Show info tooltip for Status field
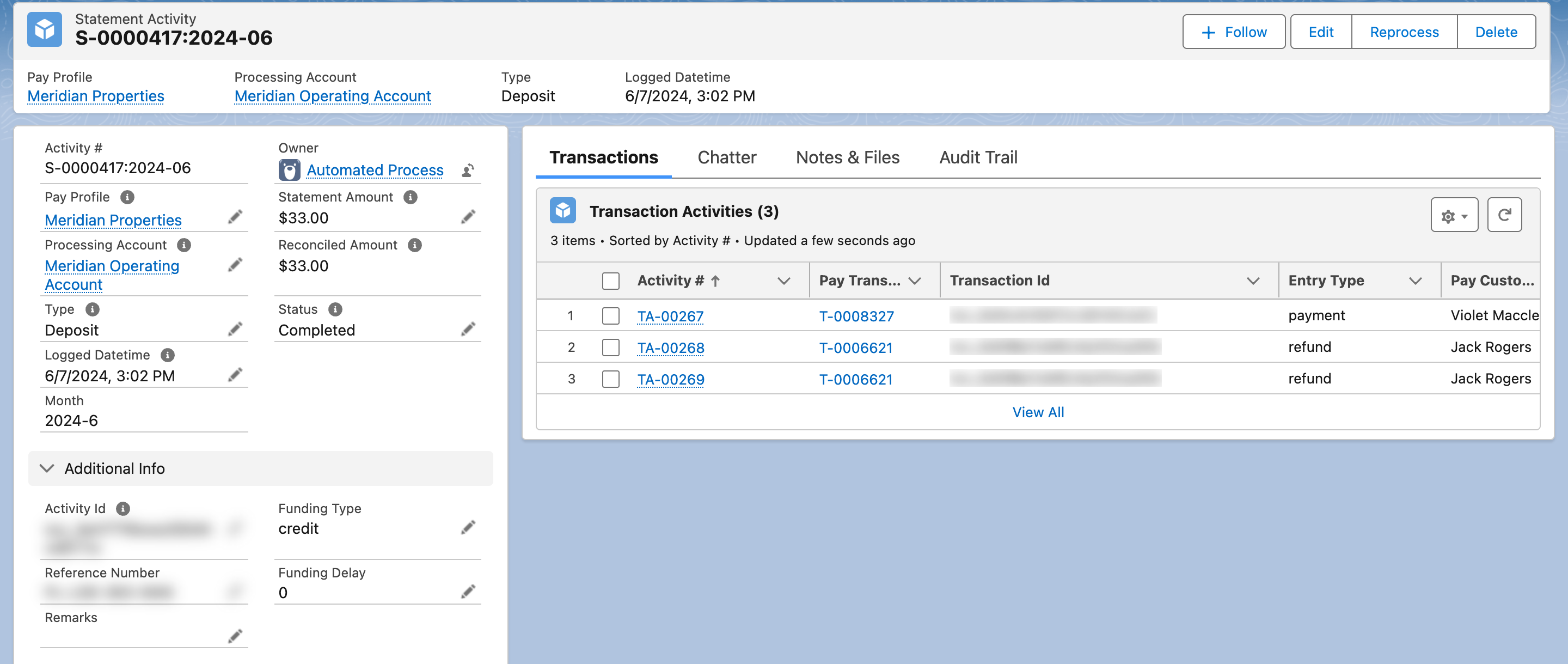This screenshot has height=664, width=1568. pyautogui.click(x=335, y=309)
